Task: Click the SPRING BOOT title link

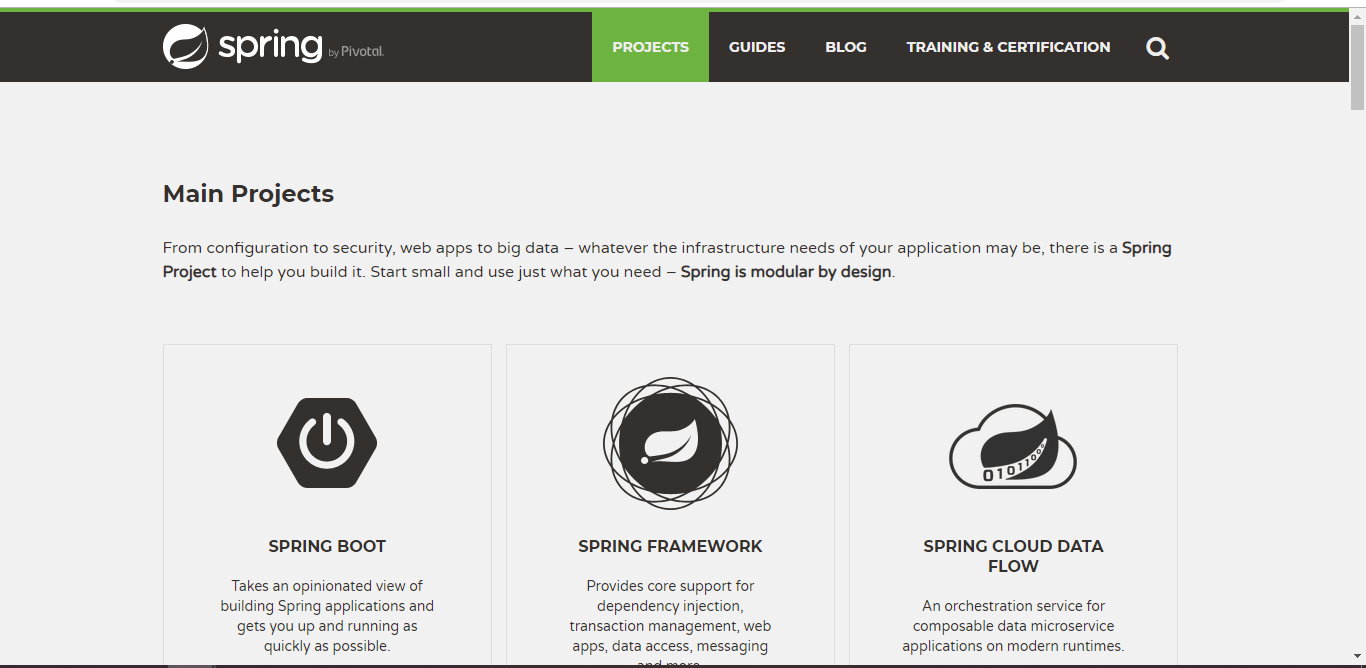Action: [327, 546]
